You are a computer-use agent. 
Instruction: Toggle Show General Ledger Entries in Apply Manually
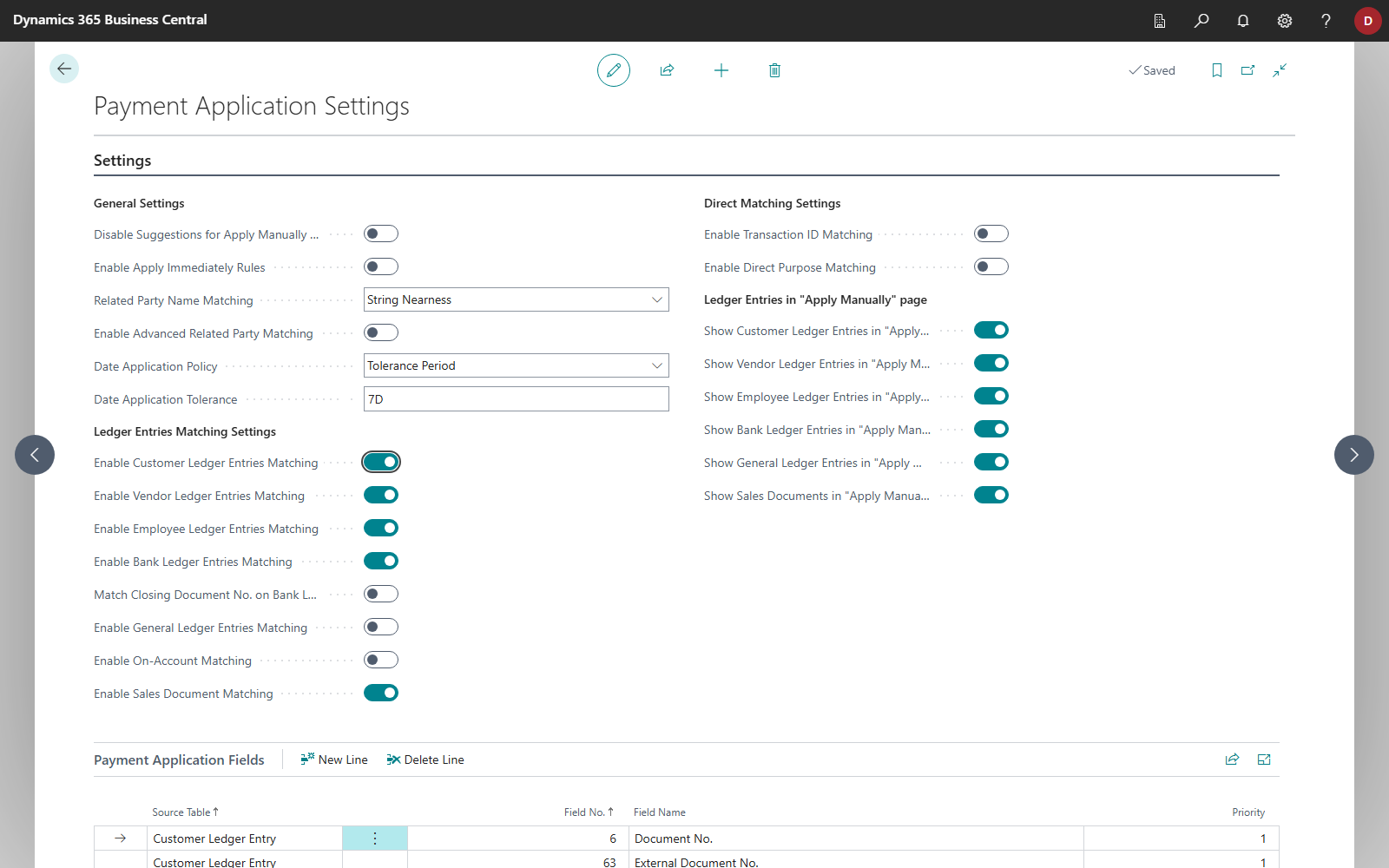pos(991,462)
